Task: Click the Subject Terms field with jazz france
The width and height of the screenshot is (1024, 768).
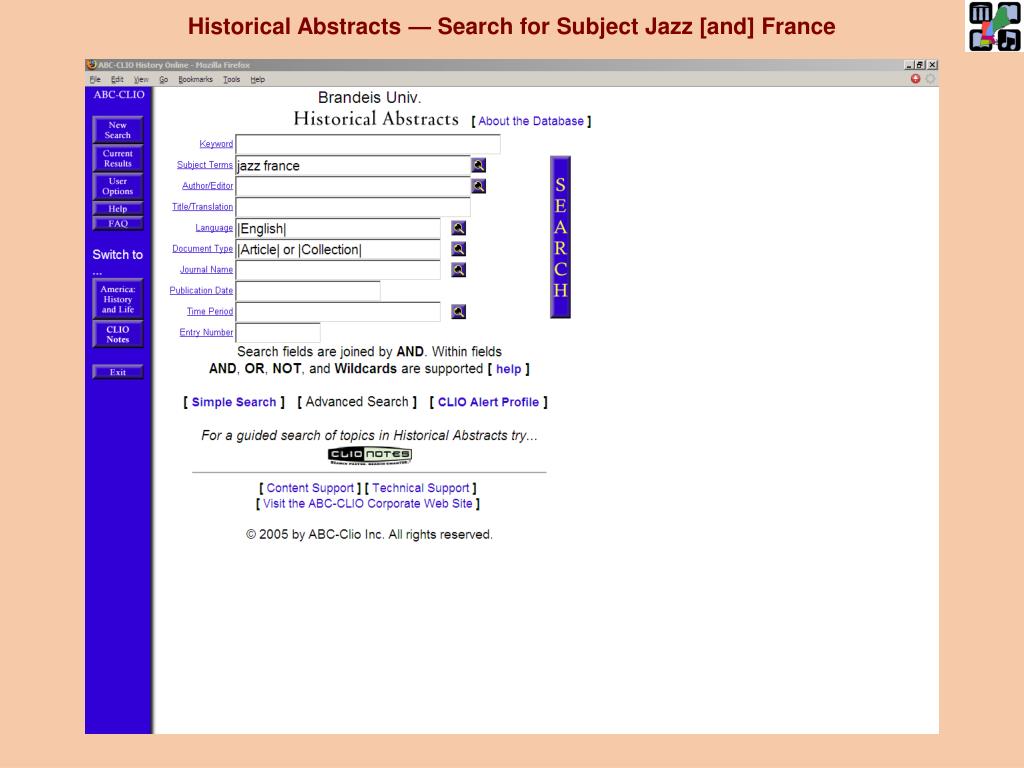Action: point(353,165)
